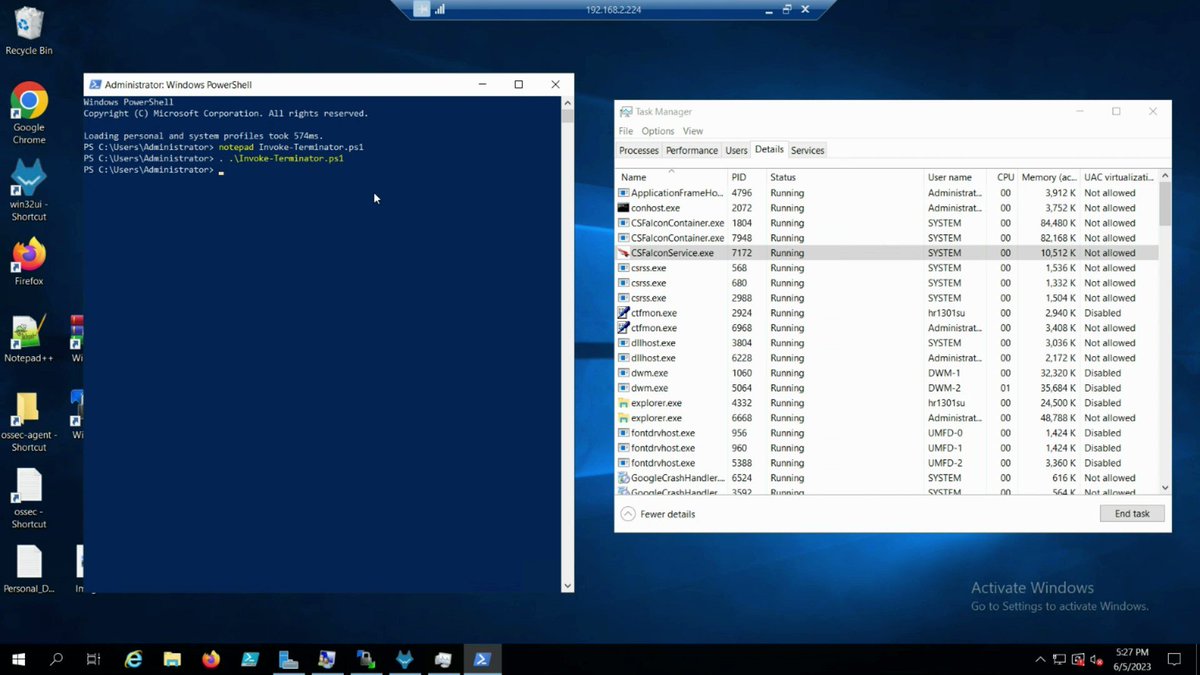Restore the remote session from connection bar
Image resolution: width=1200 pixels, height=675 pixels.
[786, 9]
